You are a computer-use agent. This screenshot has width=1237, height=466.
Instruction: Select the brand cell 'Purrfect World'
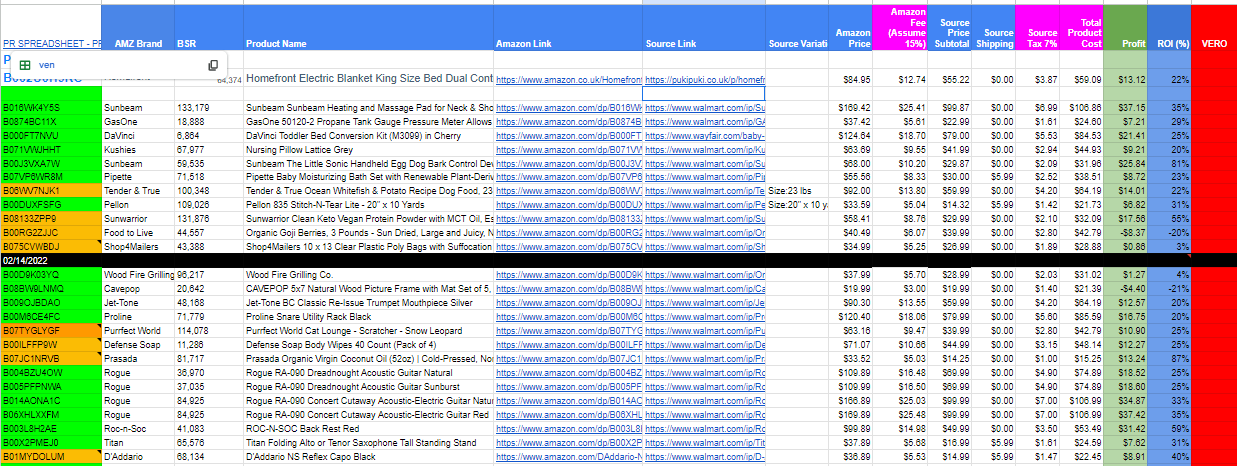[x=138, y=330]
